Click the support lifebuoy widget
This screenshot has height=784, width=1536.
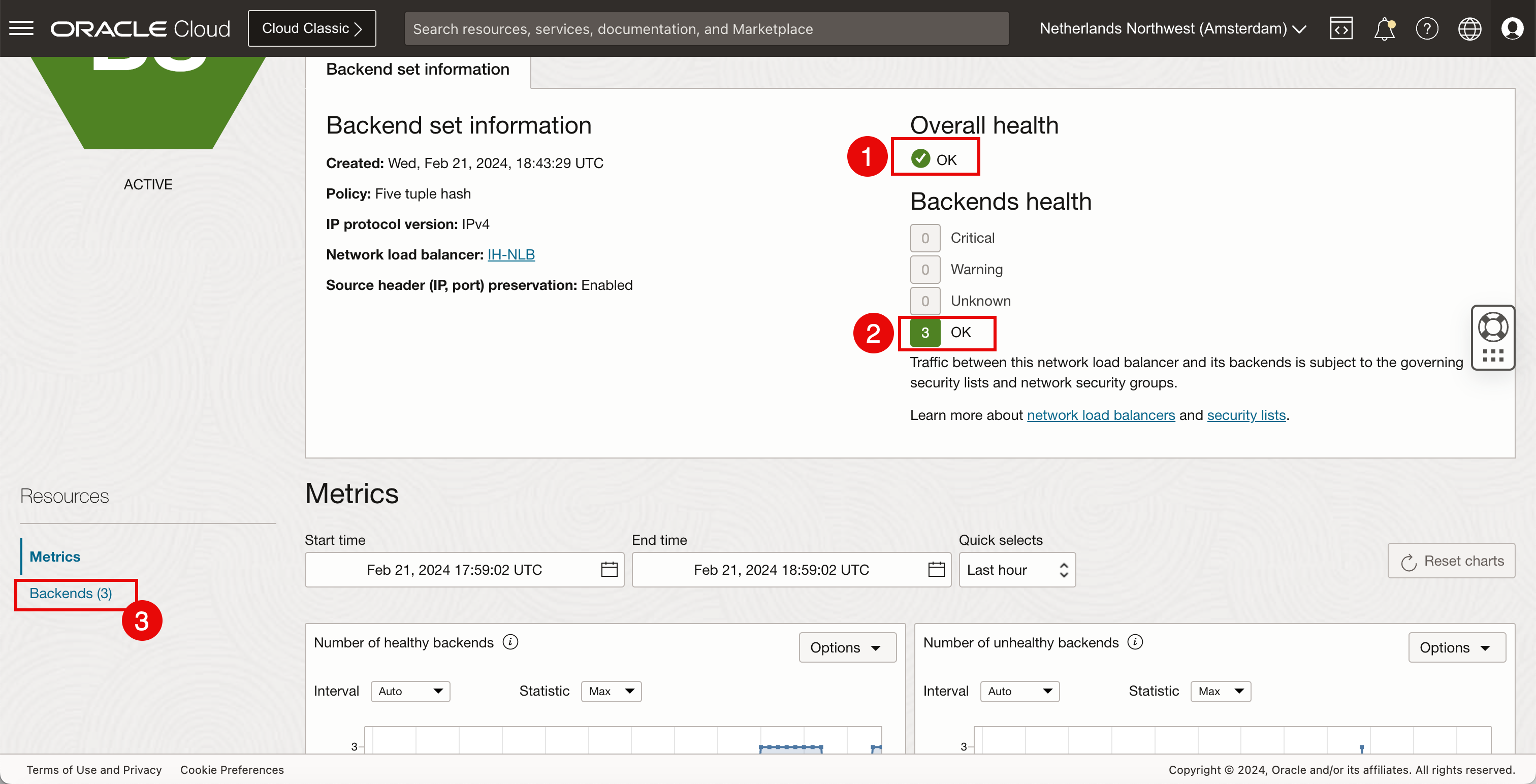(1492, 328)
